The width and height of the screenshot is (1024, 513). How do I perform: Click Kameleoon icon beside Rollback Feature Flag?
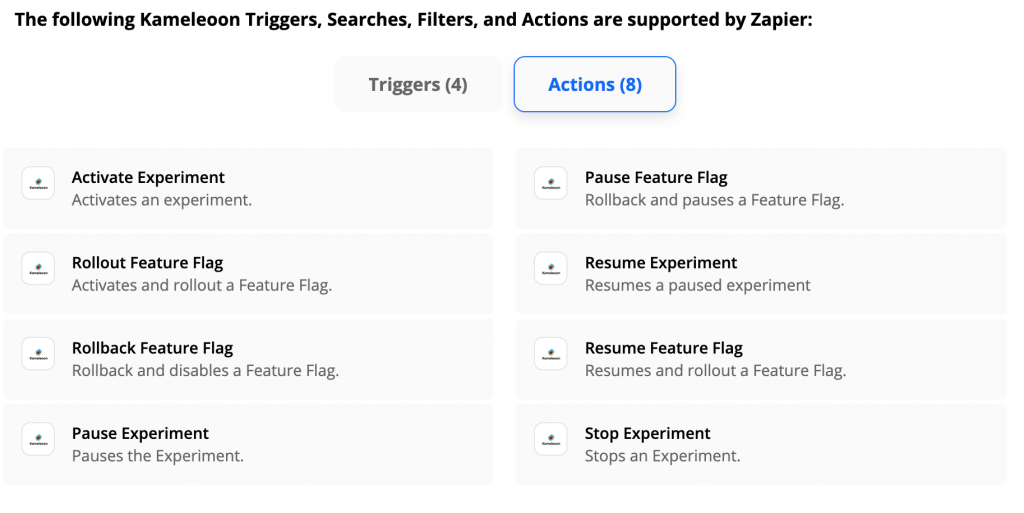click(38, 354)
